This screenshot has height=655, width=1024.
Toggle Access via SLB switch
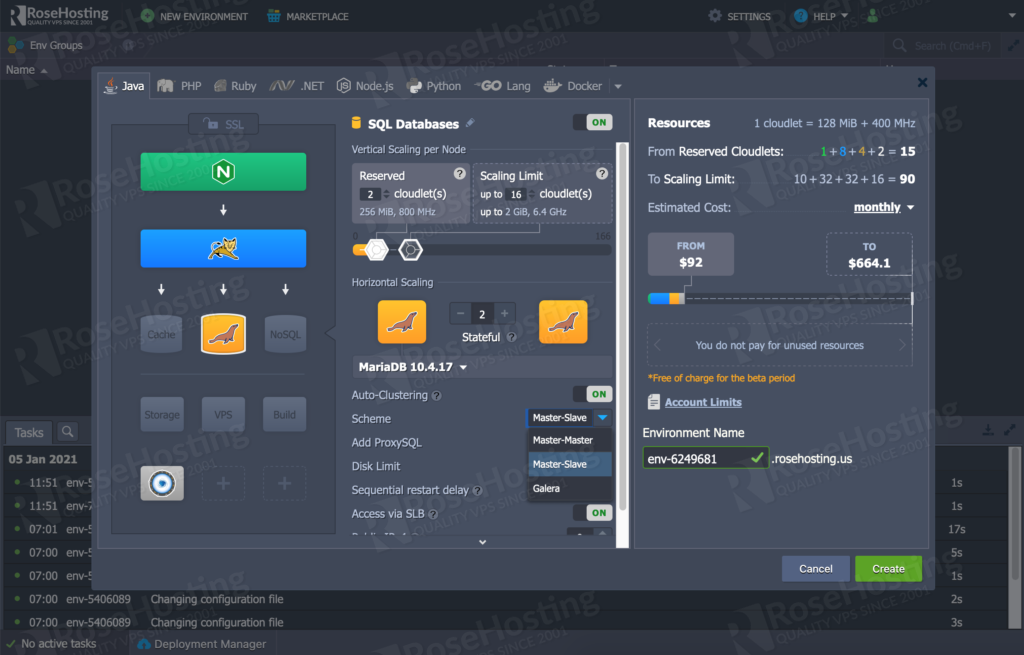click(x=592, y=513)
